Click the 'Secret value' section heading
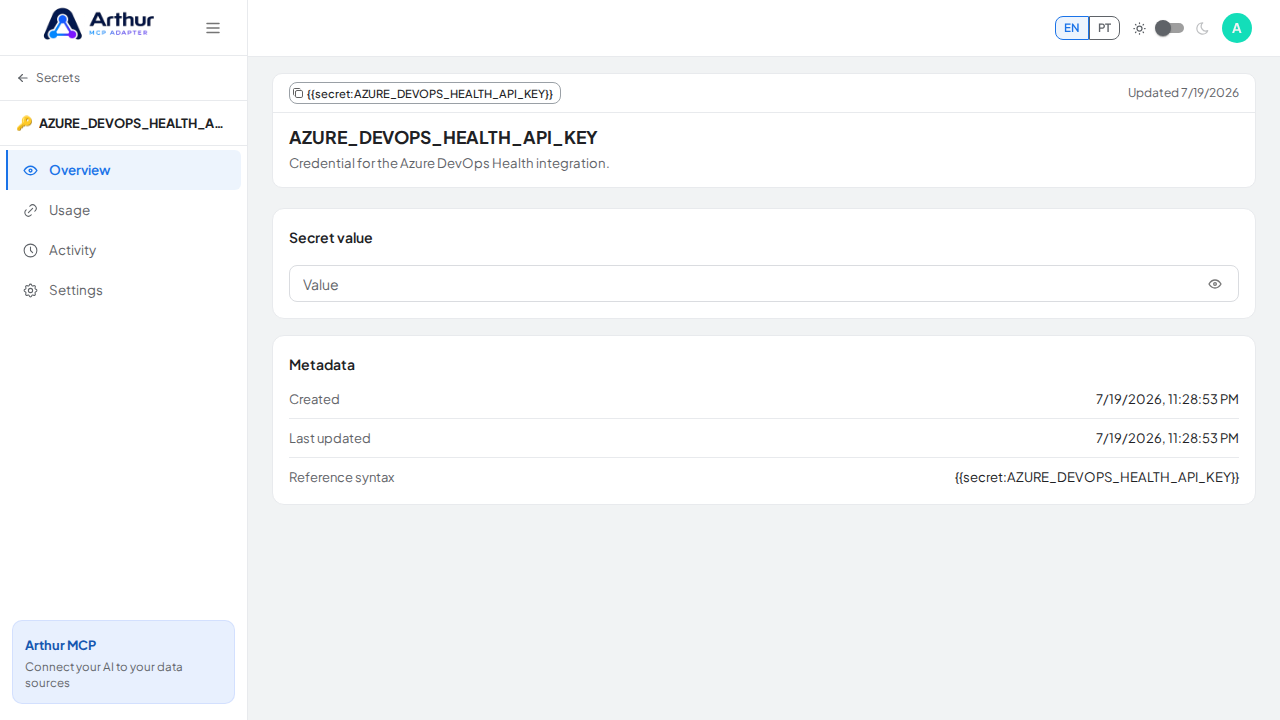Screen dimensions: 1280x720 (x=331, y=238)
